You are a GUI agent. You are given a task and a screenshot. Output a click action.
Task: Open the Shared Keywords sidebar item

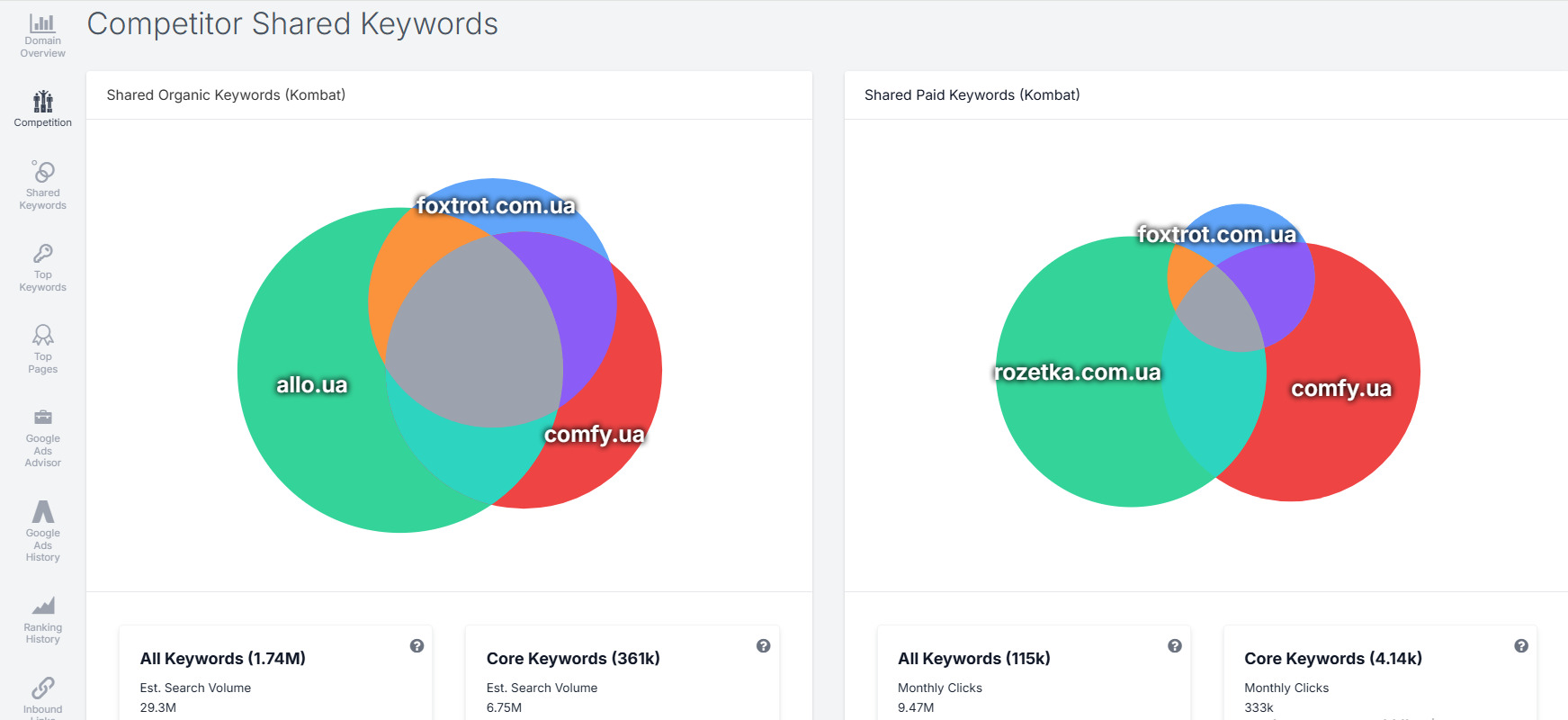tap(42, 185)
